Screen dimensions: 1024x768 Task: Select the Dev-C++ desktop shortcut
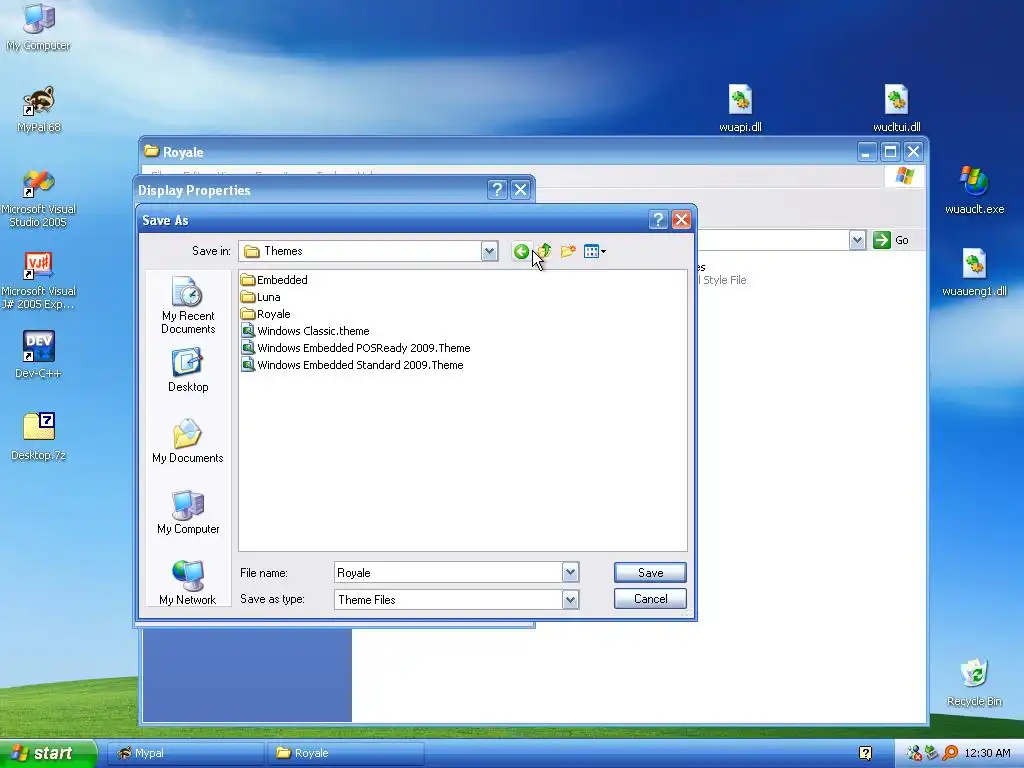(39, 355)
